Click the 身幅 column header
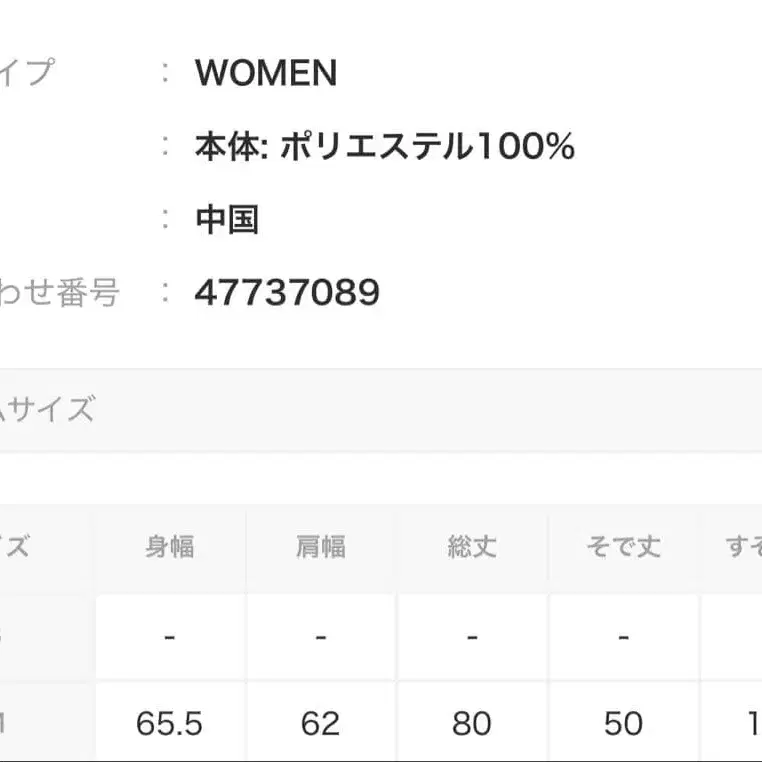762x762 pixels. pos(169,547)
